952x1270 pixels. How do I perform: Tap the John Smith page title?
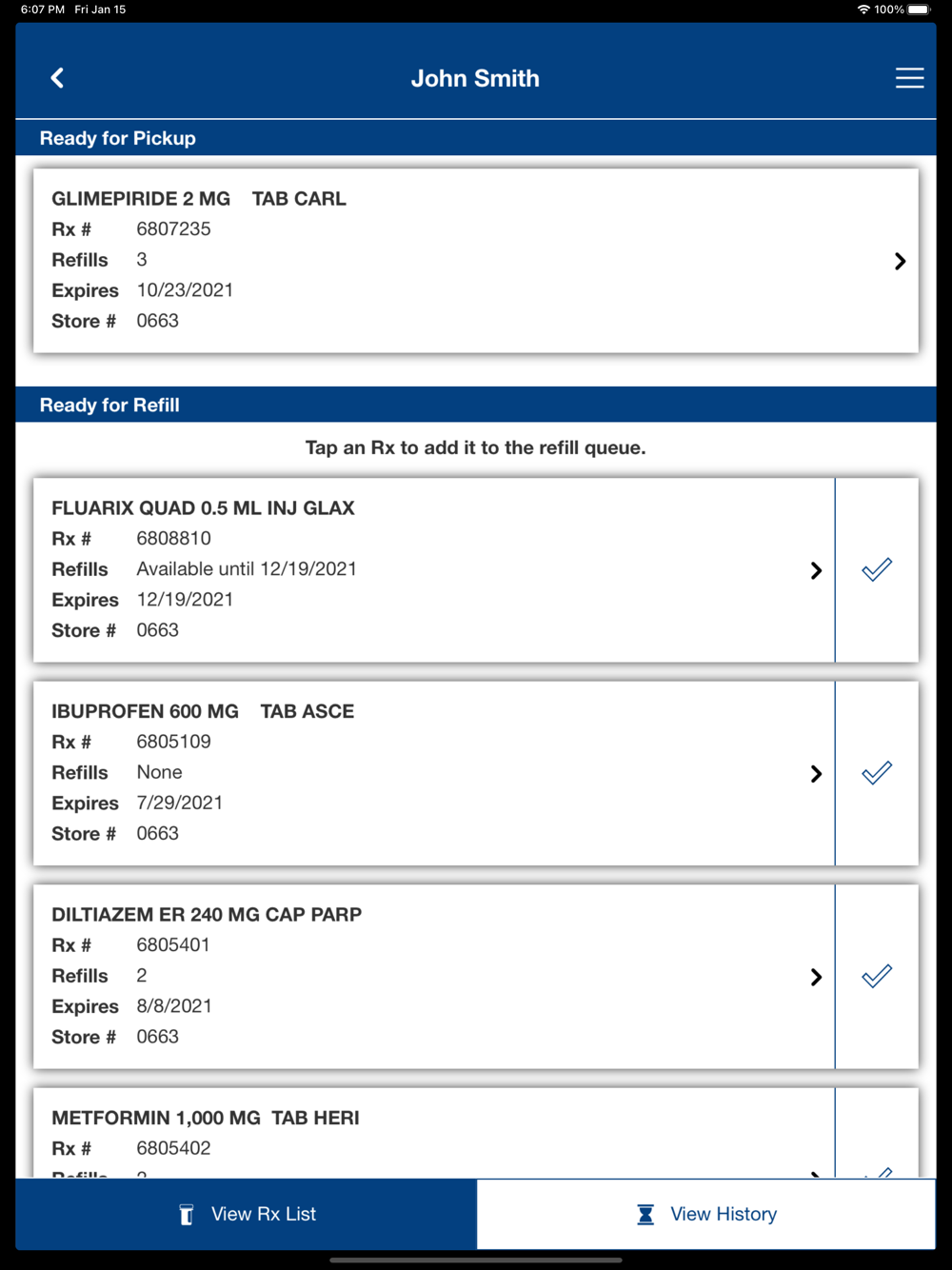(475, 78)
